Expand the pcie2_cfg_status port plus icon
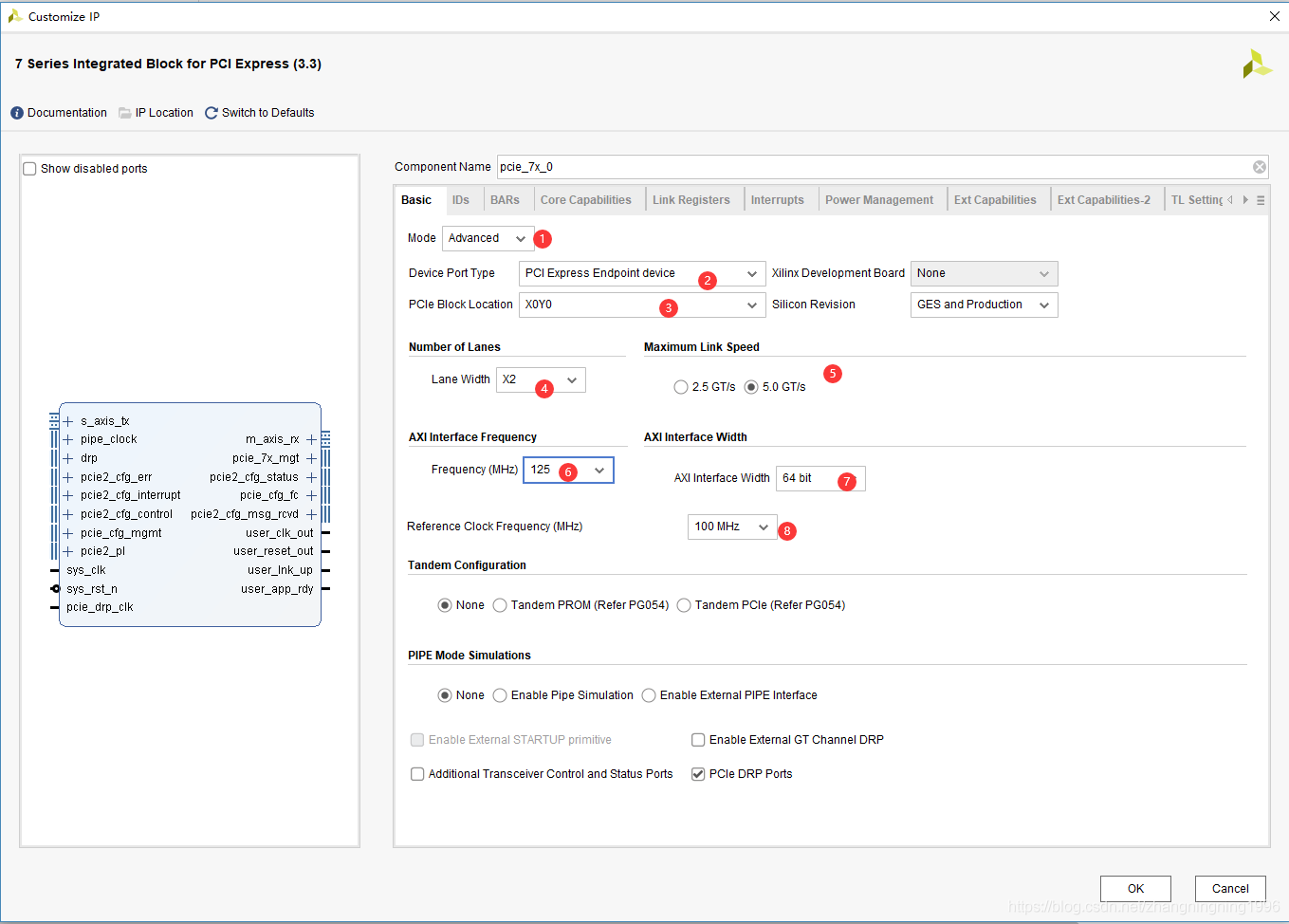The height and width of the screenshot is (924, 1289). coord(311,477)
